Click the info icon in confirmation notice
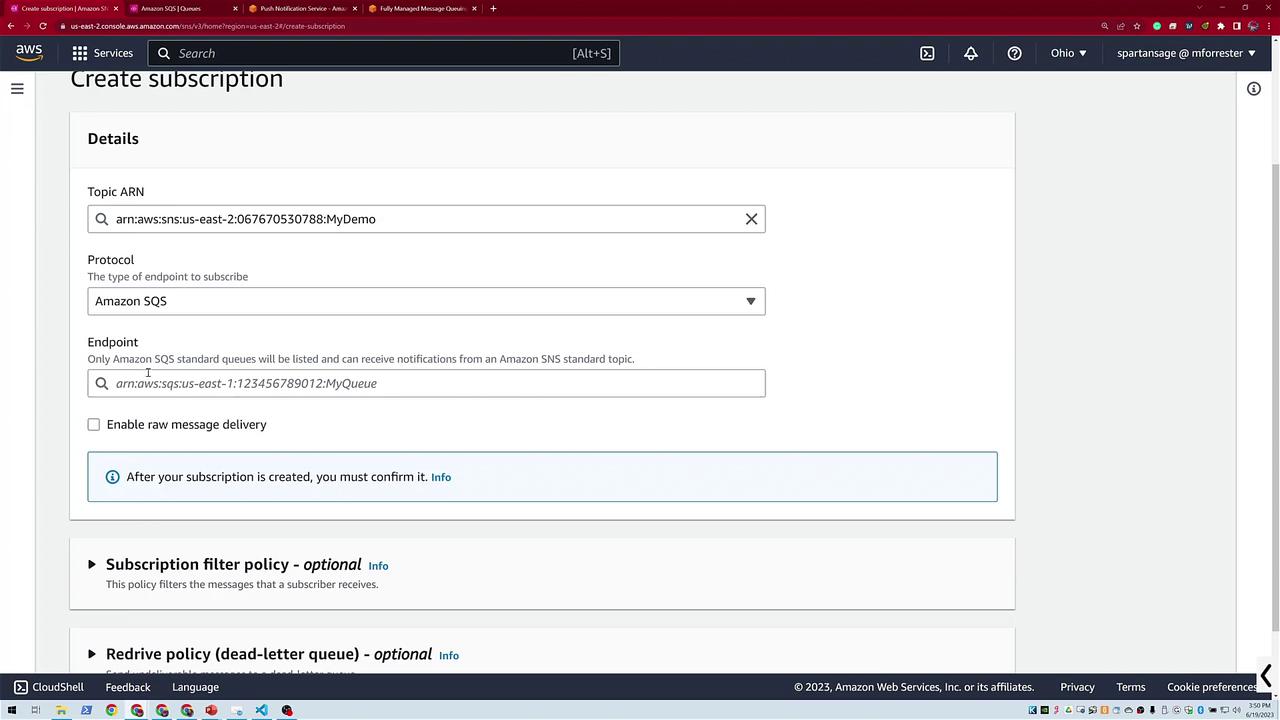Image resolution: width=1280 pixels, height=720 pixels. click(112, 477)
